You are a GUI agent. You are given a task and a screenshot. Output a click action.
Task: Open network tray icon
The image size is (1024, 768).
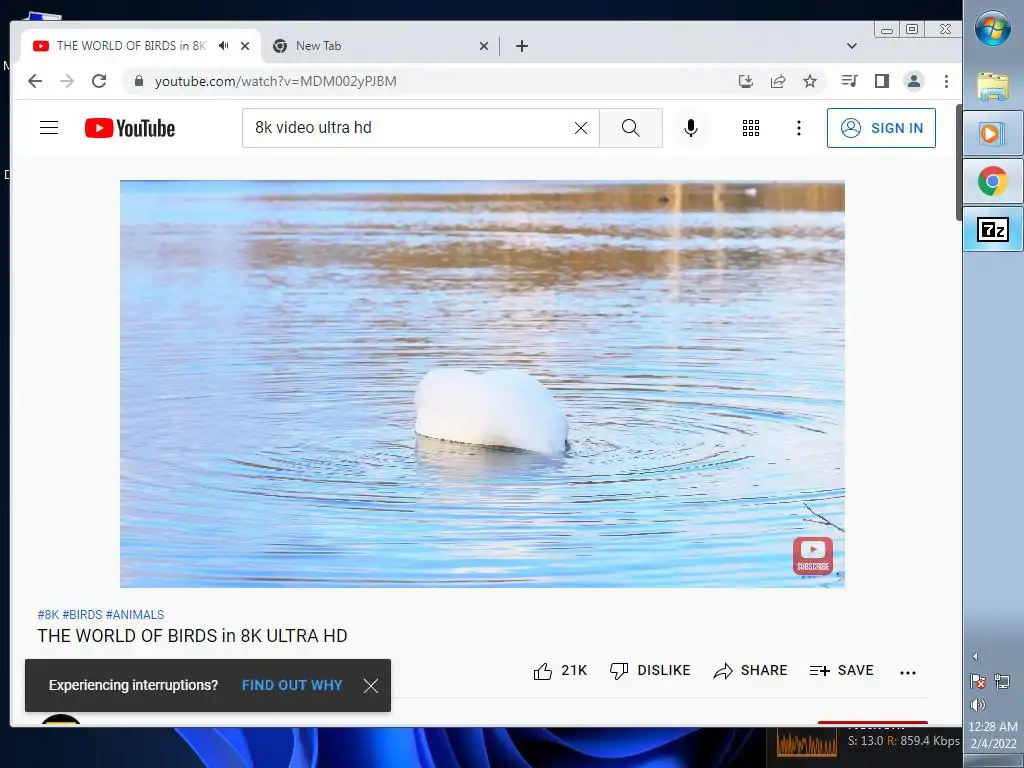[x=1002, y=682]
